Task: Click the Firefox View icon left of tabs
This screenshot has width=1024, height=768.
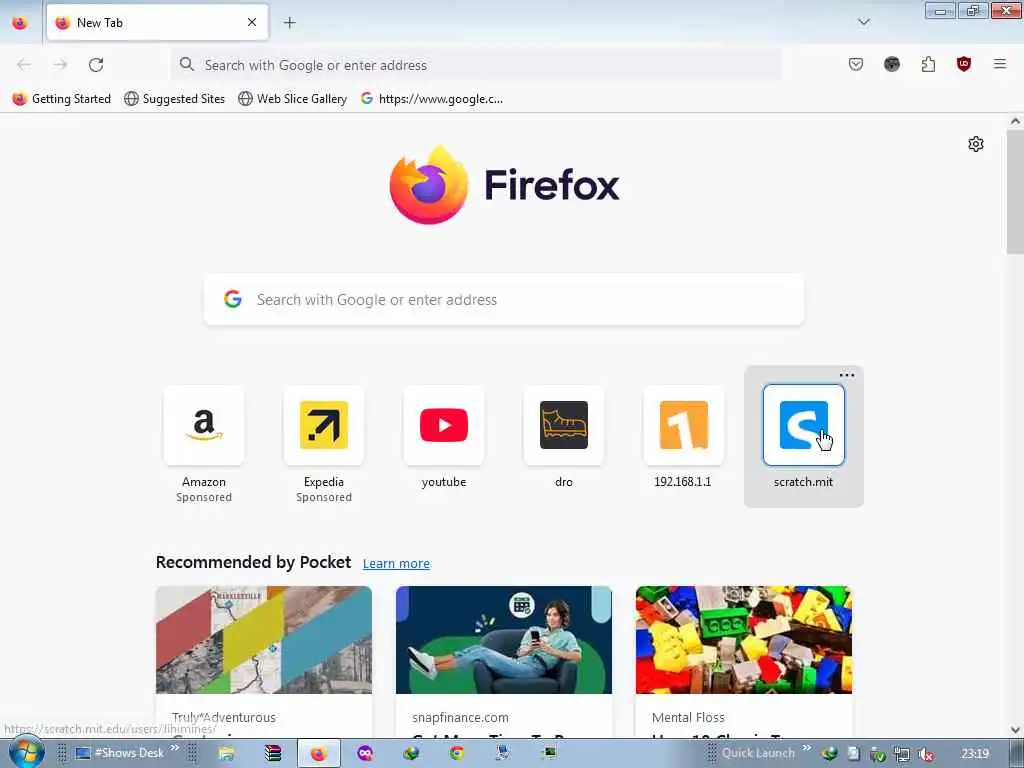Action: 20,23
